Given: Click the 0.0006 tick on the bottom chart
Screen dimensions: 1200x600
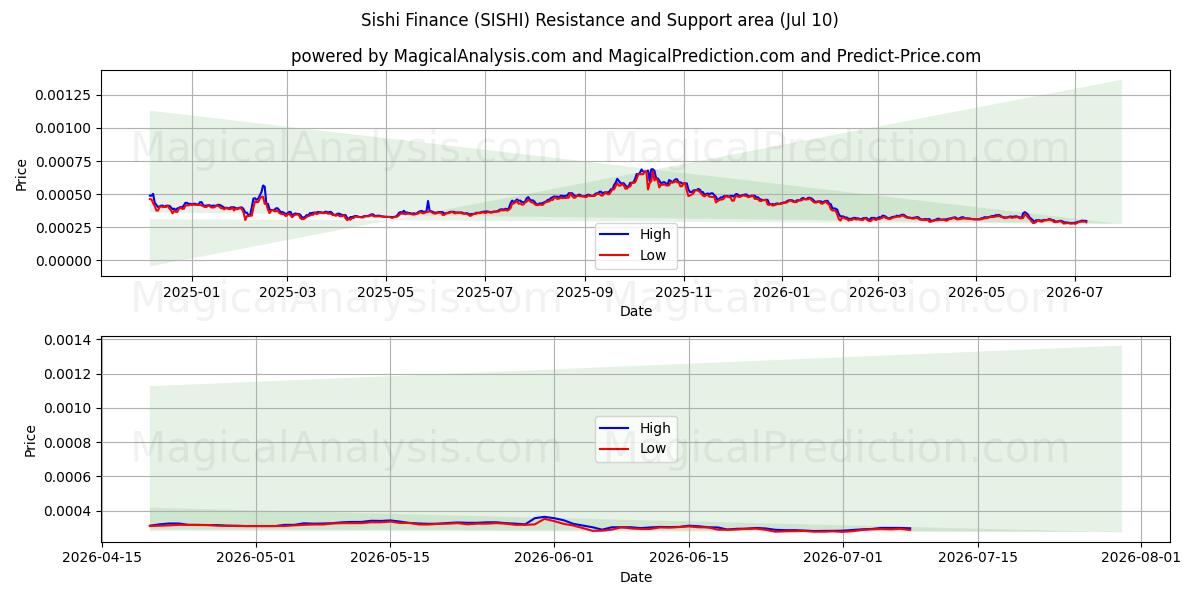Looking at the screenshot, I should [67, 477].
